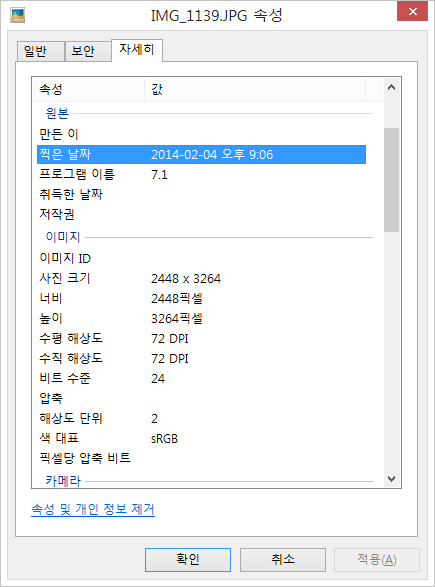This screenshot has height=587, width=435.
Task: Click the 값 column header
Action: 255,89
